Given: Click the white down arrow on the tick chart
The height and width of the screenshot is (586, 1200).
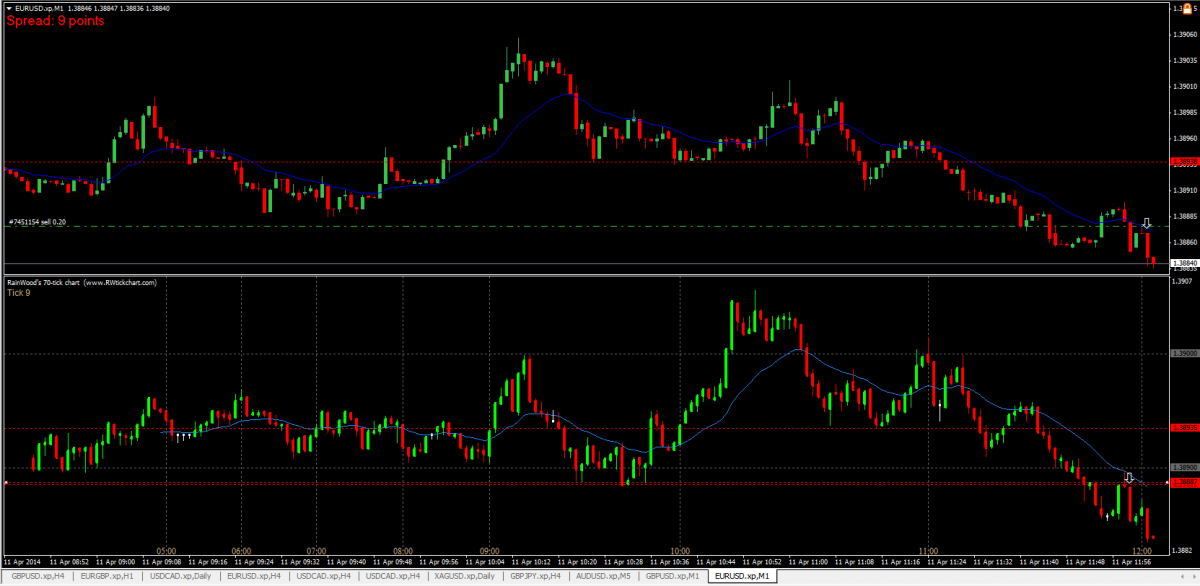Looking at the screenshot, I should tap(1128, 478).
